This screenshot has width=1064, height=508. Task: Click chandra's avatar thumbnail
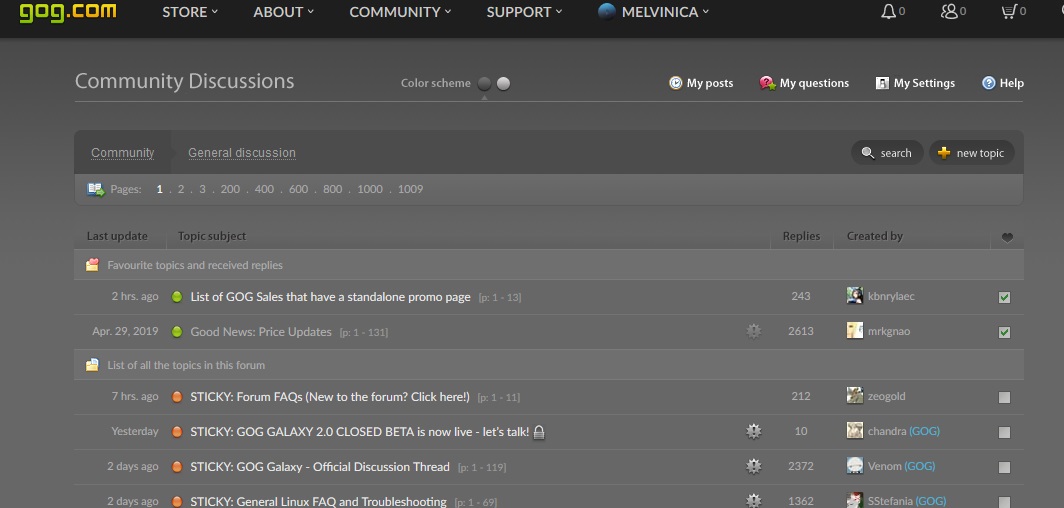(855, 430)
